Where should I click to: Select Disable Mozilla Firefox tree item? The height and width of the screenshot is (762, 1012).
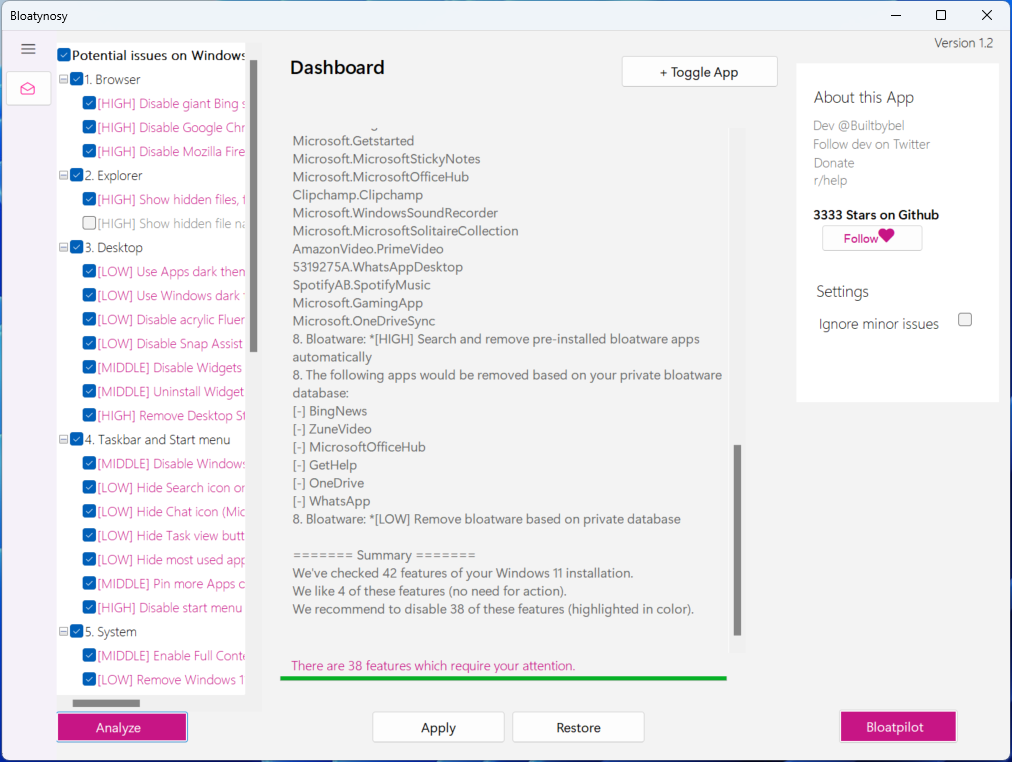(171, 152)
